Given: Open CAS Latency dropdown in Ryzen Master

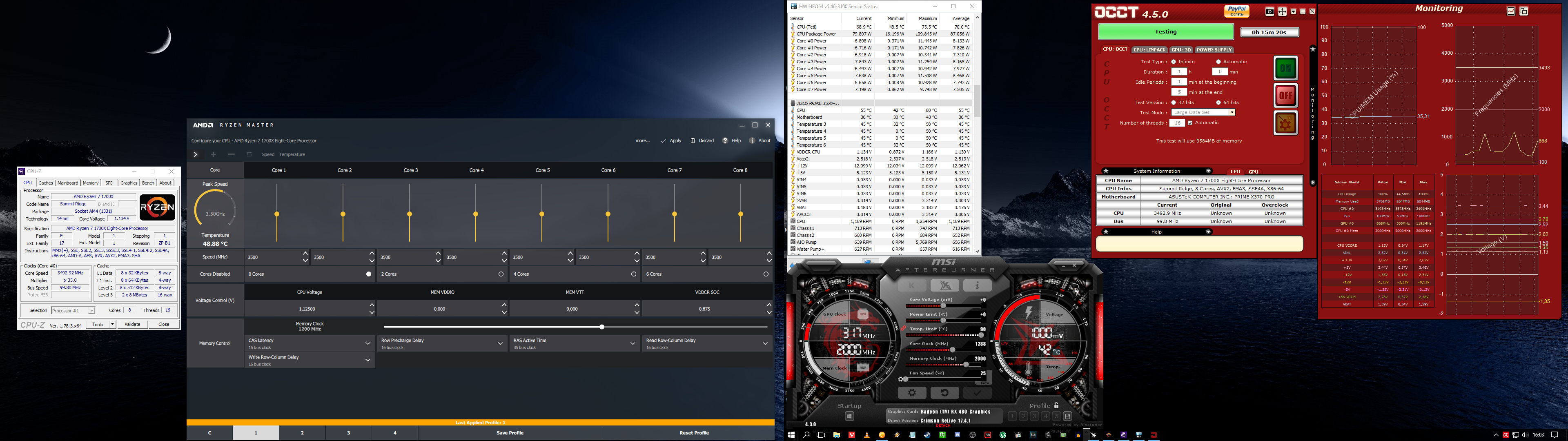Looking at the screenshot, I should 310,343.
